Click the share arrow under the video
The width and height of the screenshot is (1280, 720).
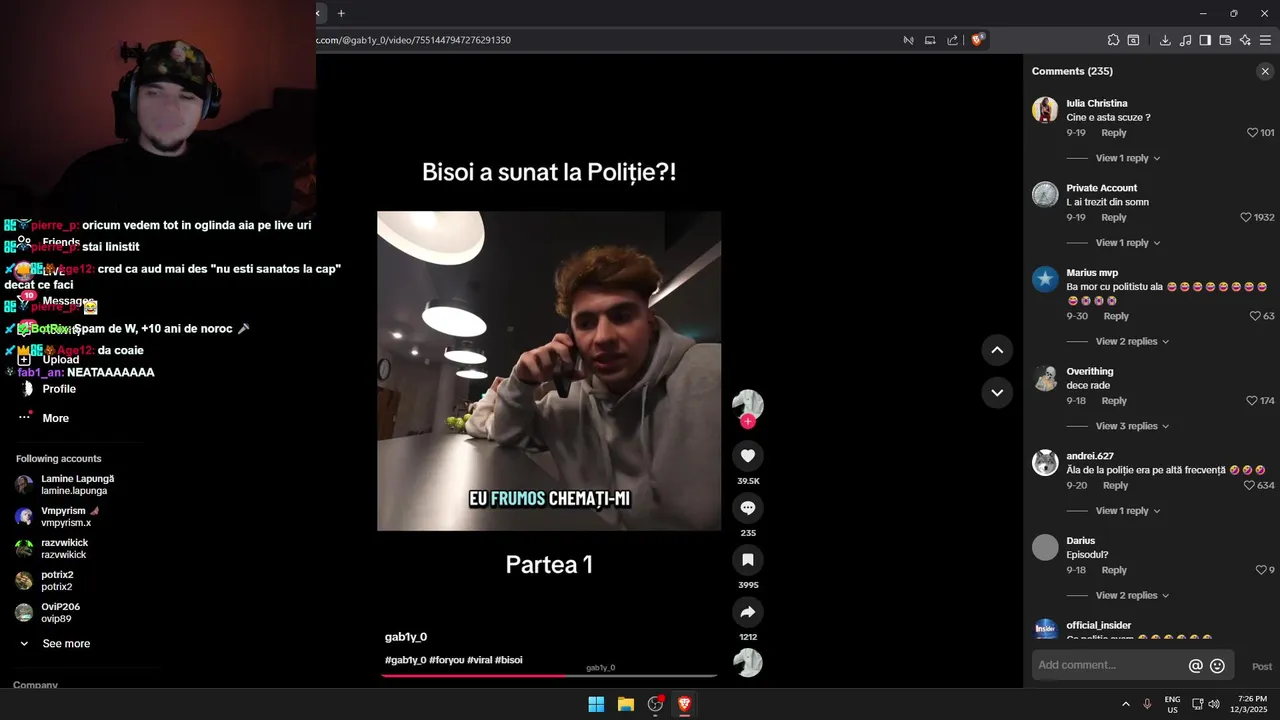coord(748,612)
